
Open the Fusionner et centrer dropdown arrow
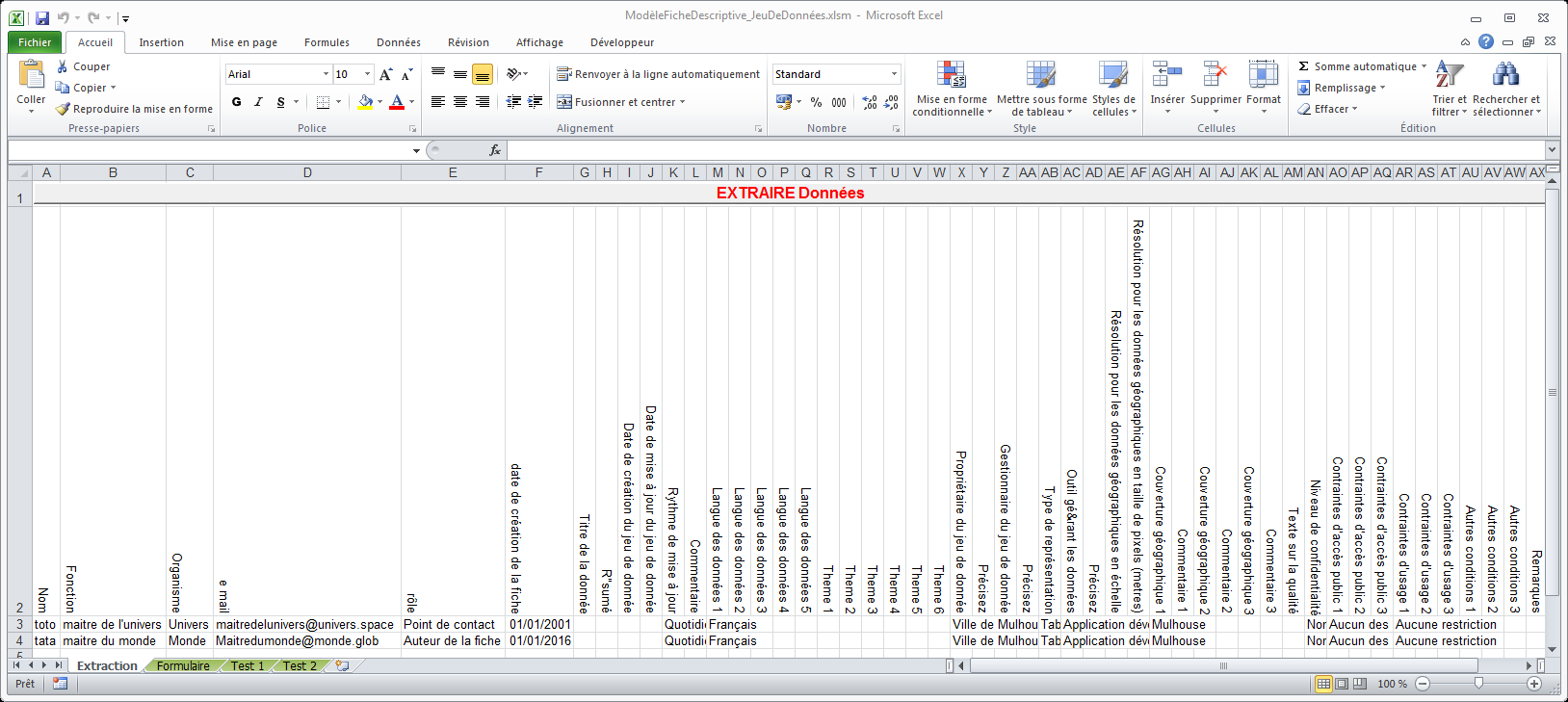pyautogui.click(x=683, y=102)
